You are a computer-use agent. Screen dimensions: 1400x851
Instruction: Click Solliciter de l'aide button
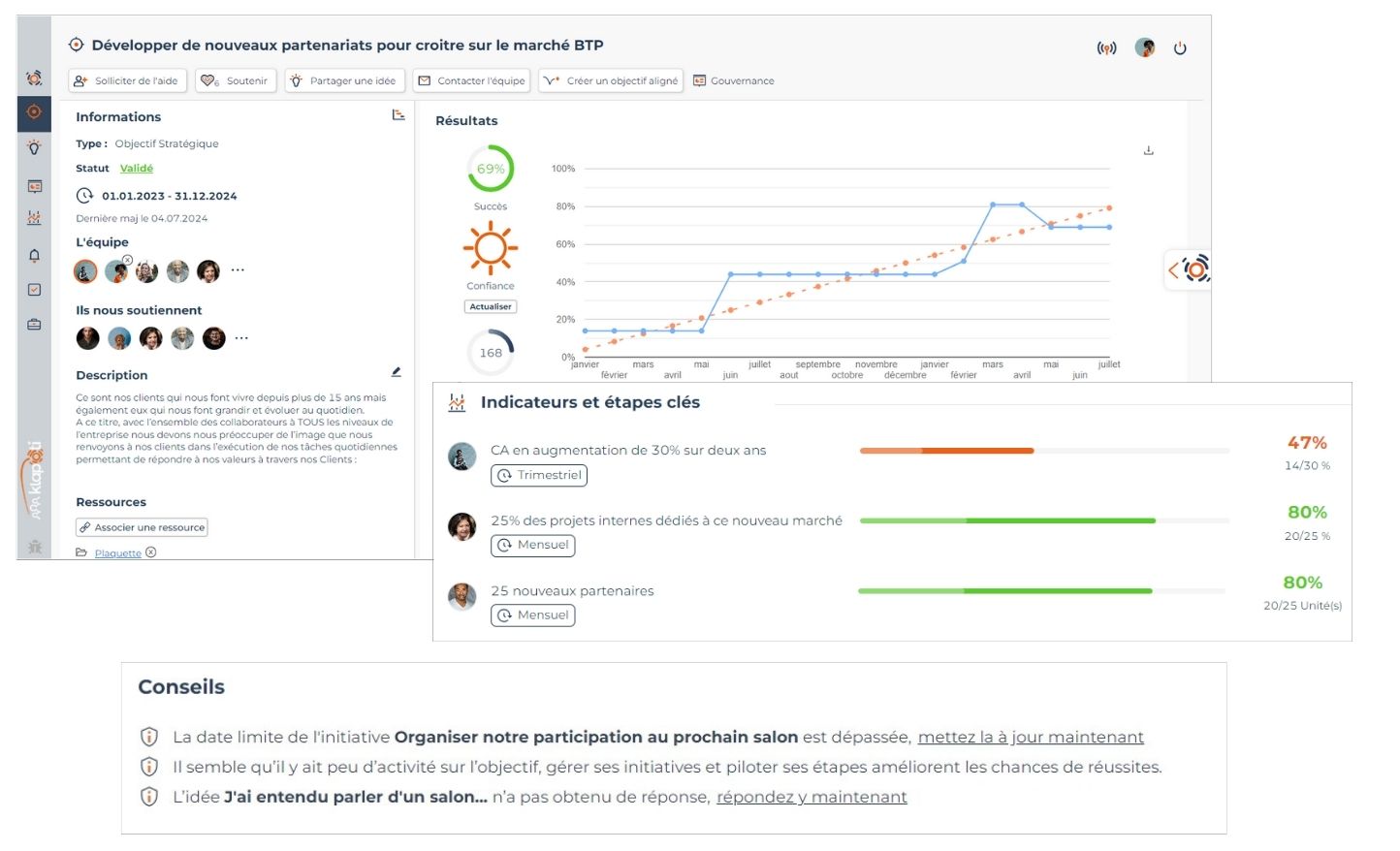coord(127,80)
